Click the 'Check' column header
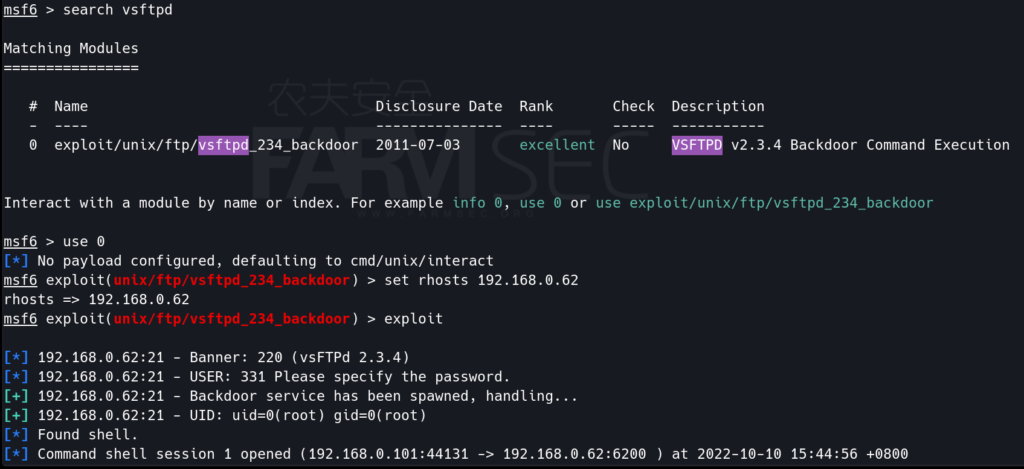This screenshot has height=469, width=1024. tap(633, 106)
